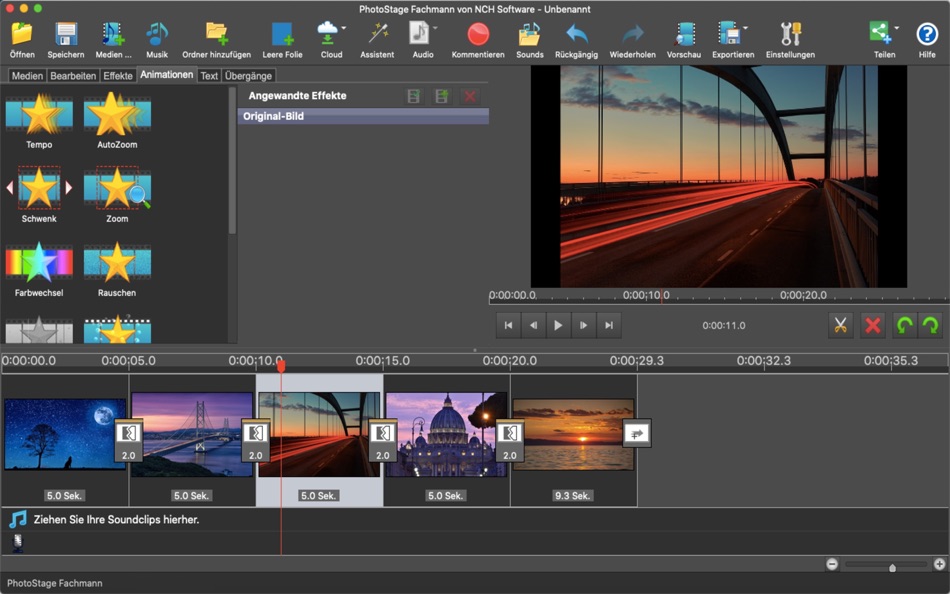Open Einstellungen settings
The height and width of the screenshot is (594, 950).
click(x=790, y=40)
